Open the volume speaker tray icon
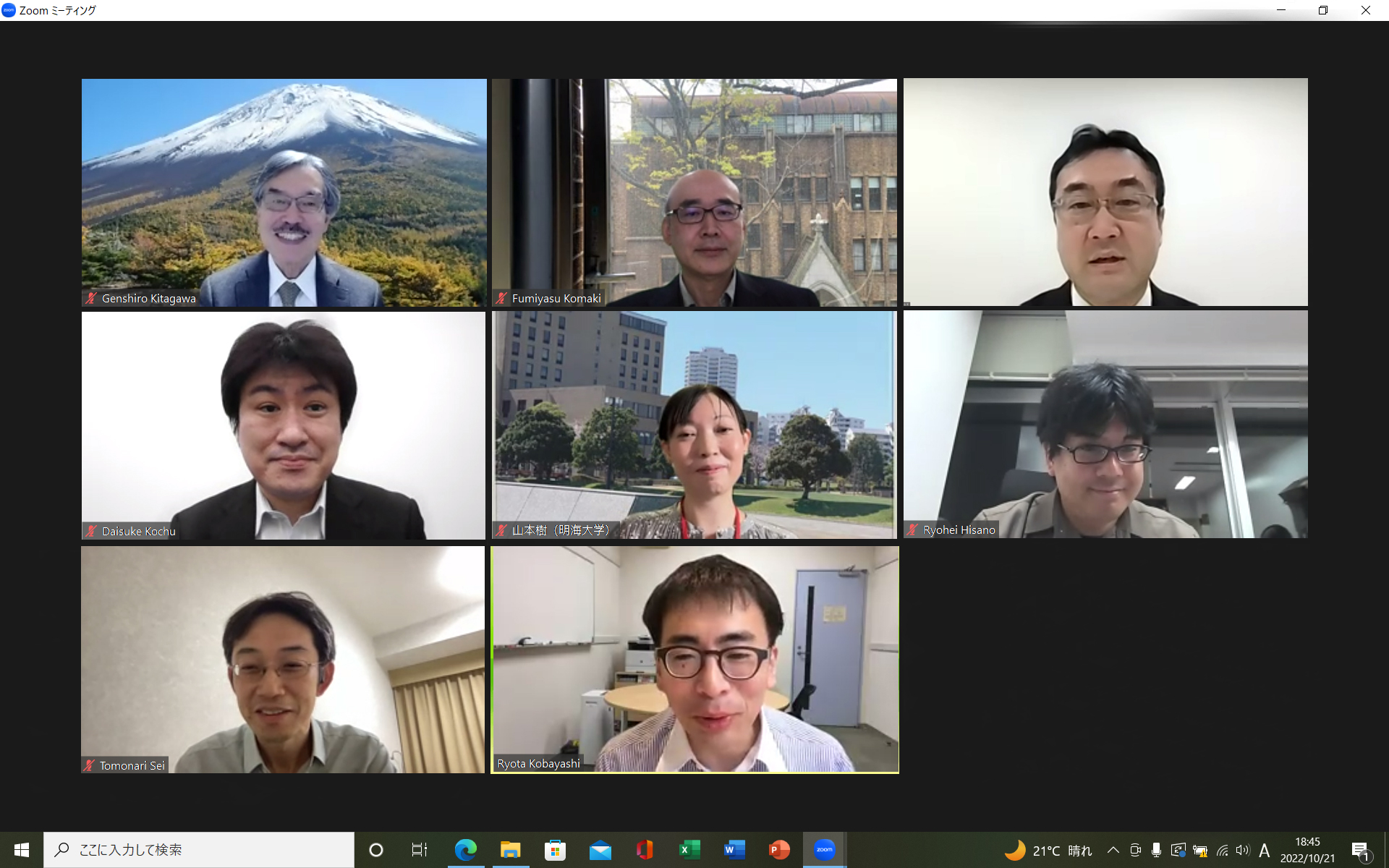The height and width of the screenshot is (868, 1389). (1243, 850)
